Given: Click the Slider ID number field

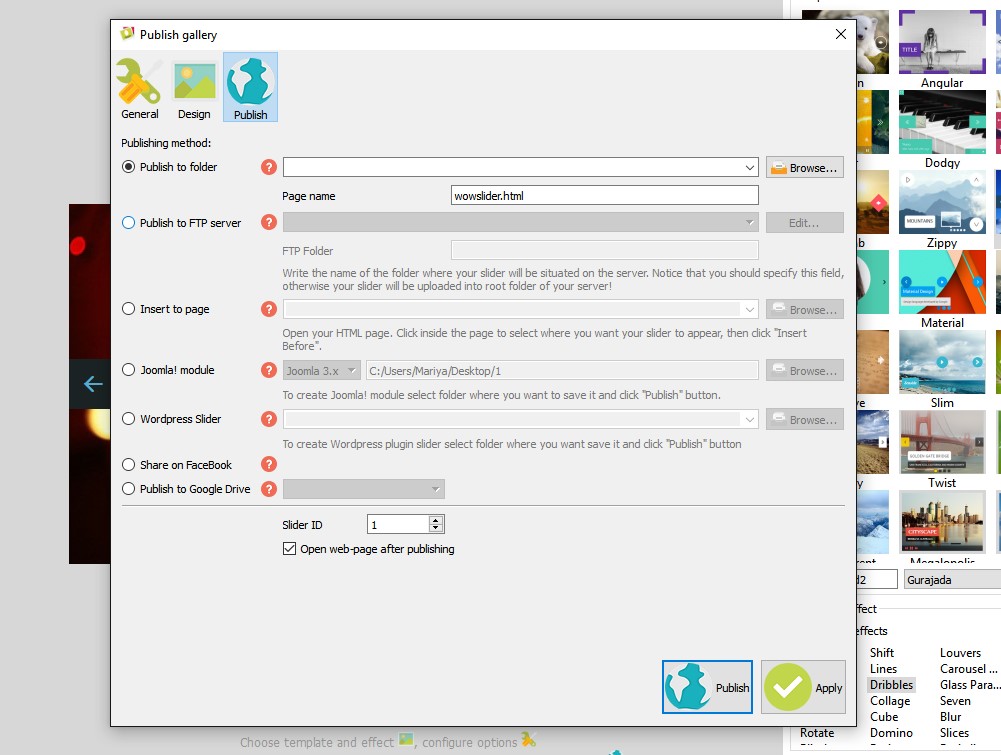Looking at the screenshot, I should pyautogui.click(x=398, y=525).
